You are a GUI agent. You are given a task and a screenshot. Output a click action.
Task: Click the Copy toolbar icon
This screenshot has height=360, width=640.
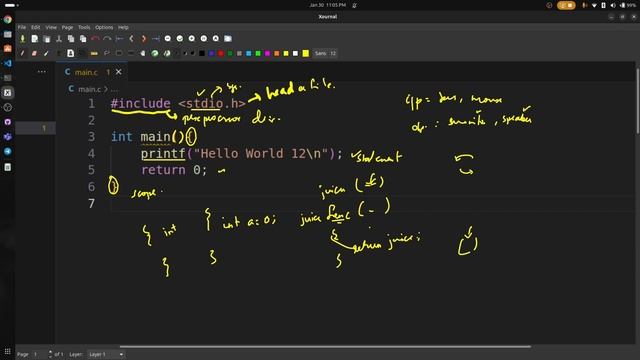pyautogui.click(x=71, y=38)
